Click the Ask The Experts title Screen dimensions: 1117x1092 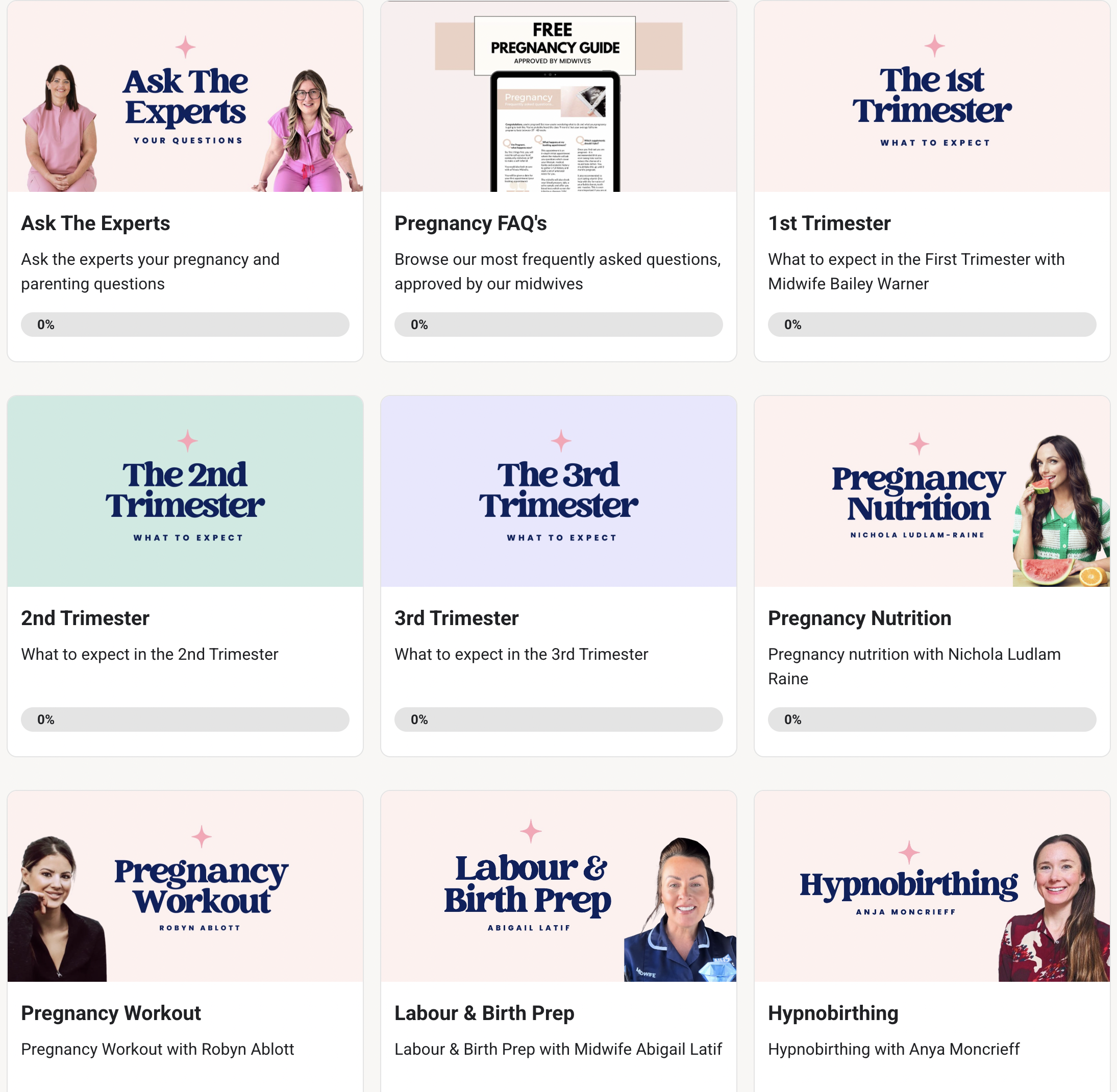point(96,223)
